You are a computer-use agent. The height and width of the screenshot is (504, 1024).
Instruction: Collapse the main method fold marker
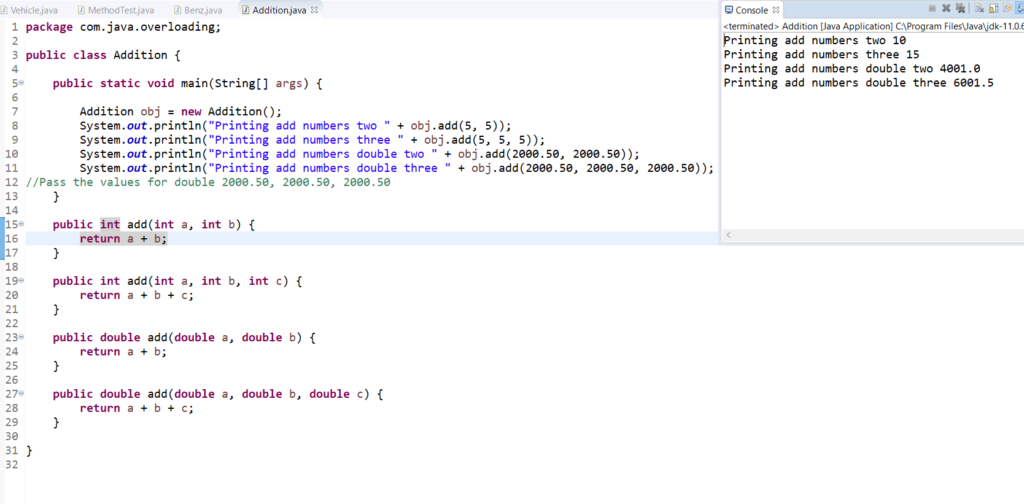[21, 84]
